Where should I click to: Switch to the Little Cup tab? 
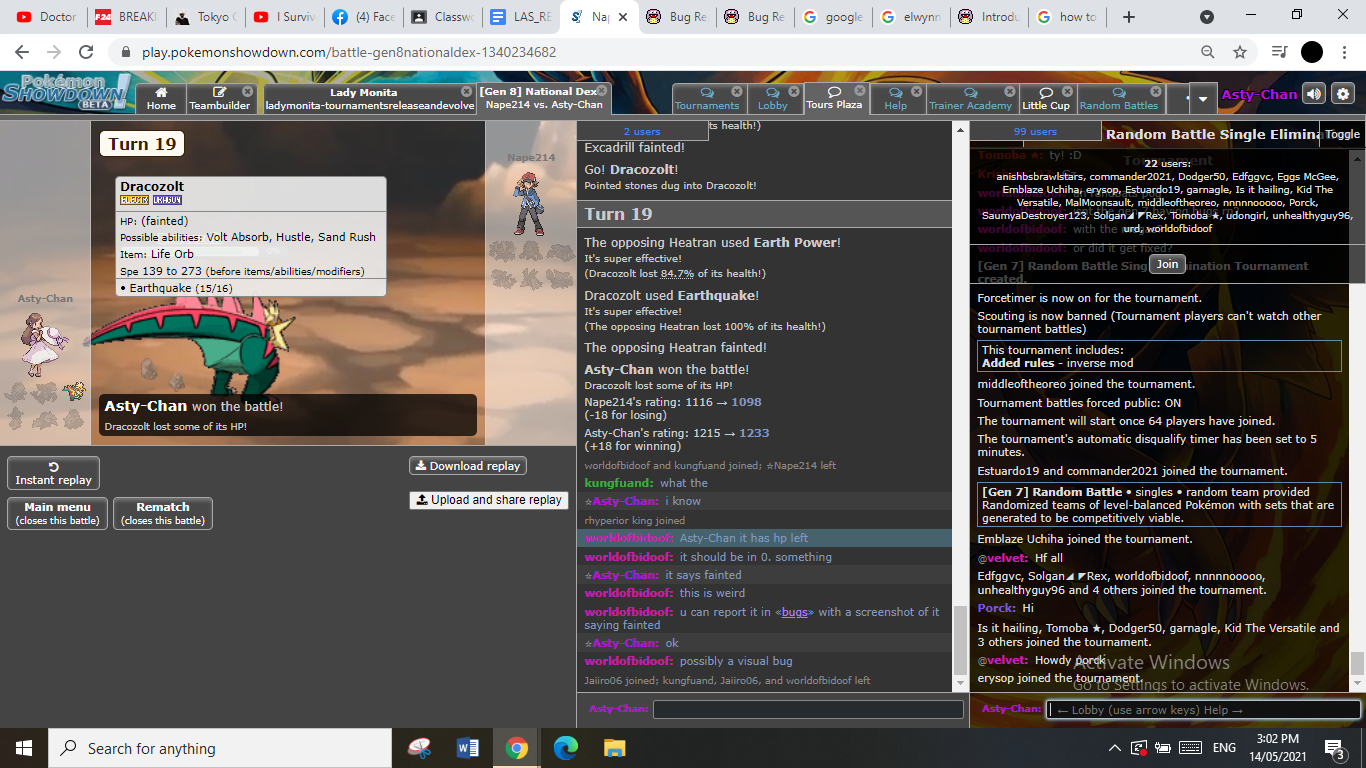point(1046,98)
